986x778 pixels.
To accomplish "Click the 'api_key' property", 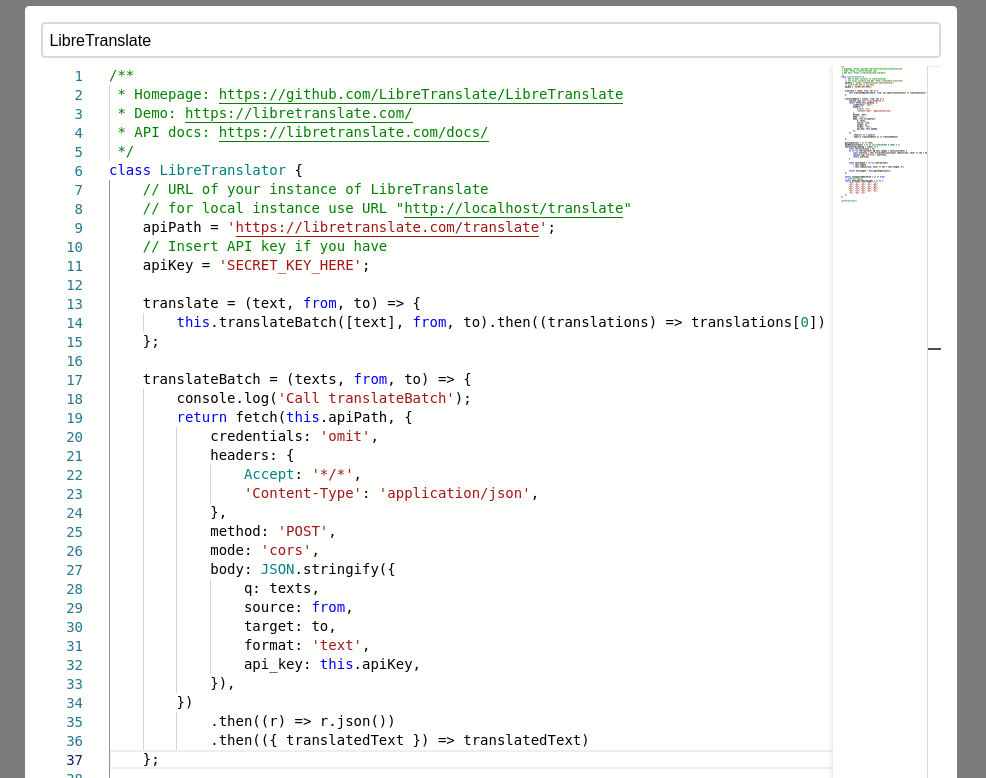I will click(x=274, y=664).
